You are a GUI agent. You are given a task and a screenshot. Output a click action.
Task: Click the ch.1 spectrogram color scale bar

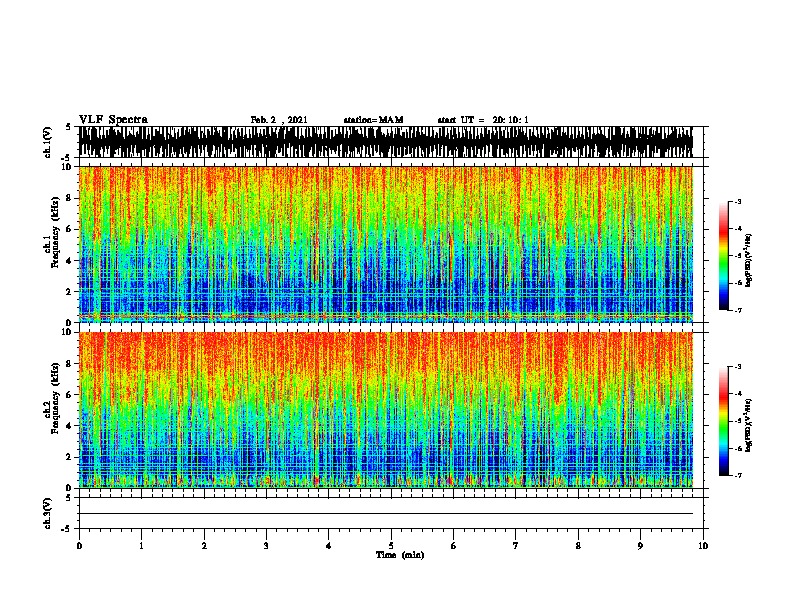point(724,256)
